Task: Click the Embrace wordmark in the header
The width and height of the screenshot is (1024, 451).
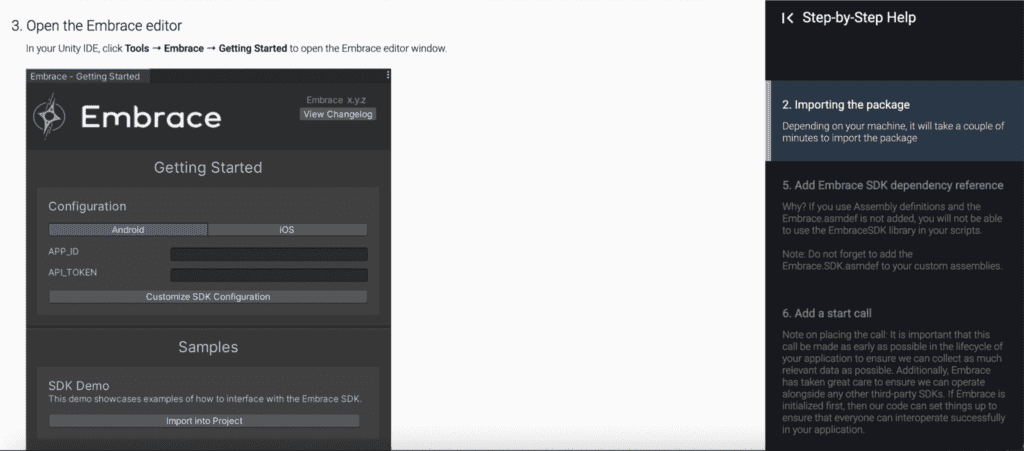Action: [x=151, y=118]
